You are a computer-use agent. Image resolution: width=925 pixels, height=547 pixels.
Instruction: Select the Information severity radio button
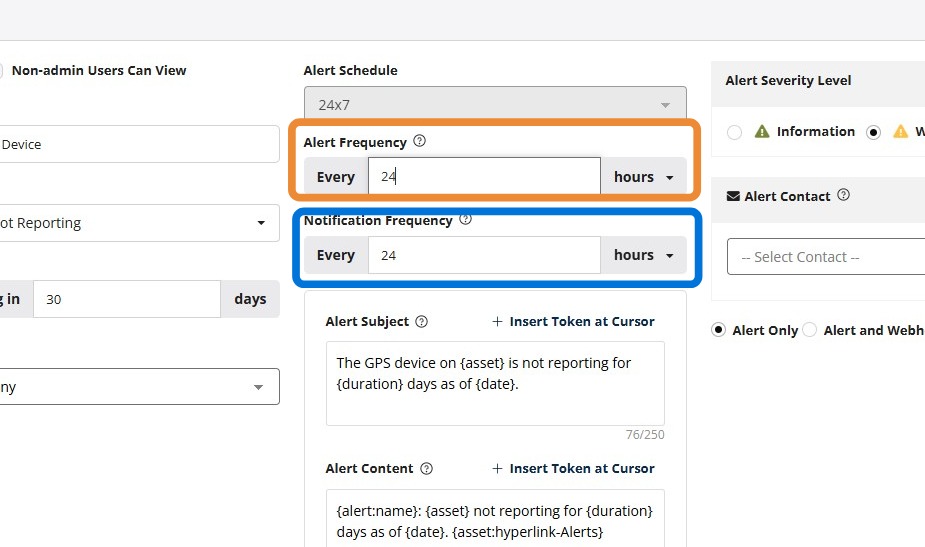734,132
